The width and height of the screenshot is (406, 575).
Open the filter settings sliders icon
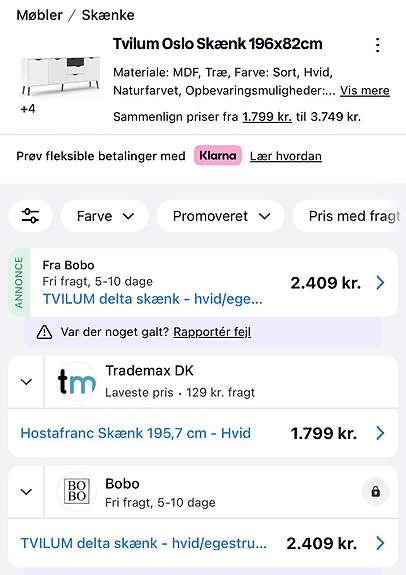[30, 216]
